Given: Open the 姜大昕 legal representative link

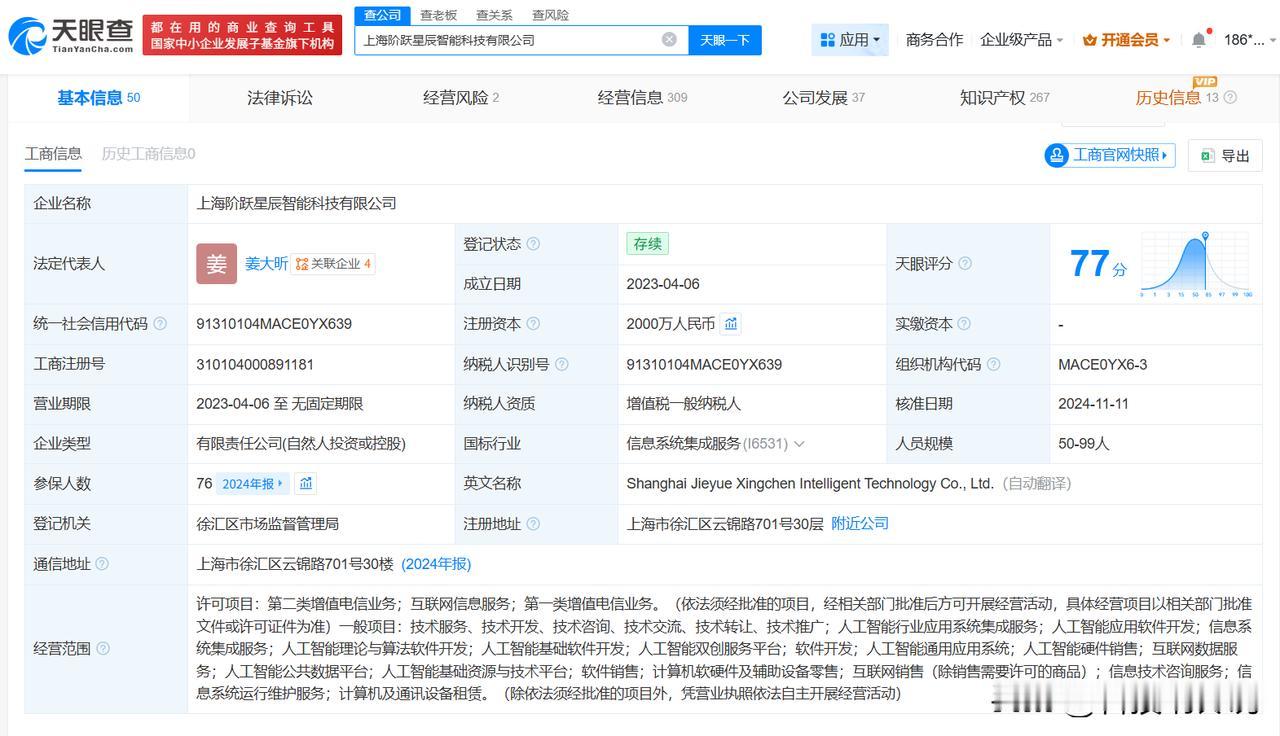Looking at the screenshot, I should (x=266, y=264).
